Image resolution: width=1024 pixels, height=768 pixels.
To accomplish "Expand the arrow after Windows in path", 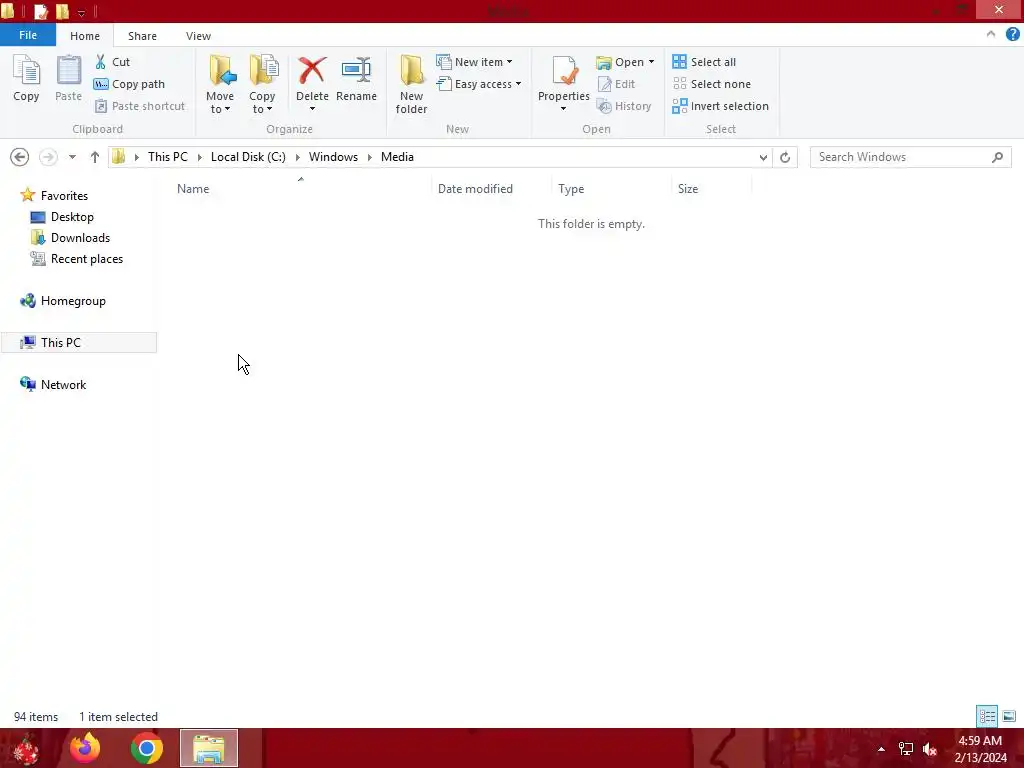I will [x=370, y=157].
